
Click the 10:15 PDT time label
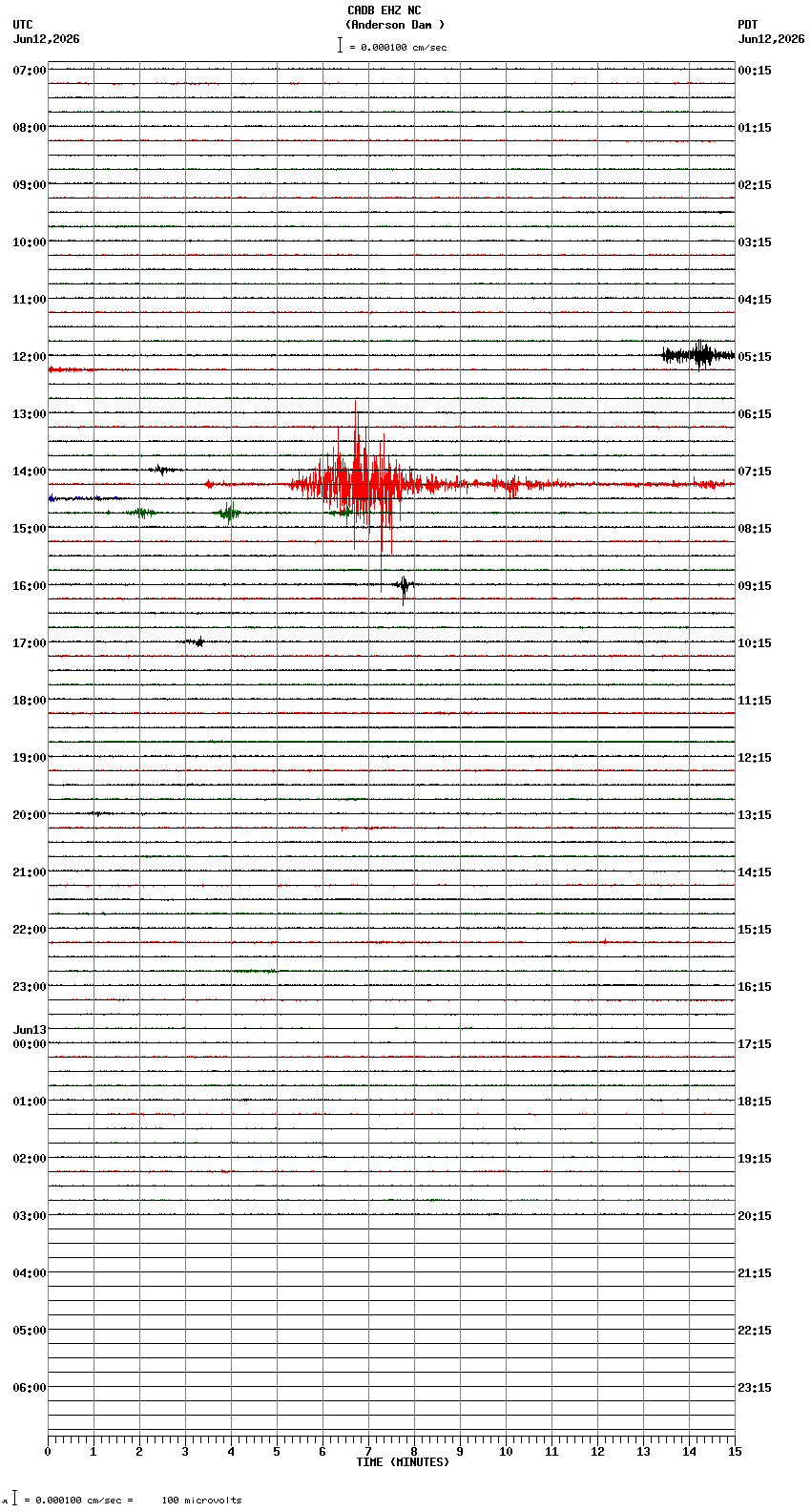coord(755,643)
